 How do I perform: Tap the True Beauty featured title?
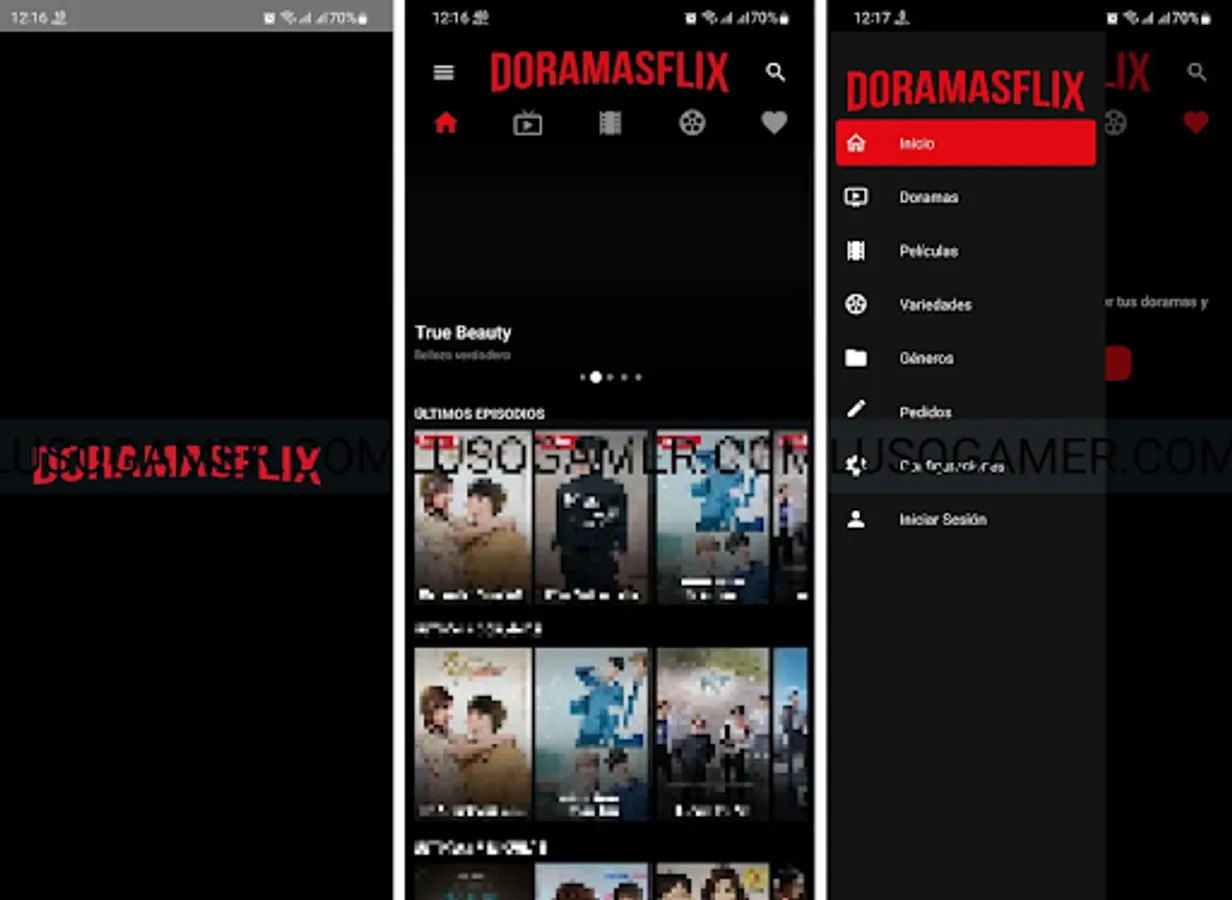pyautogui.click(x=463, y=333)
